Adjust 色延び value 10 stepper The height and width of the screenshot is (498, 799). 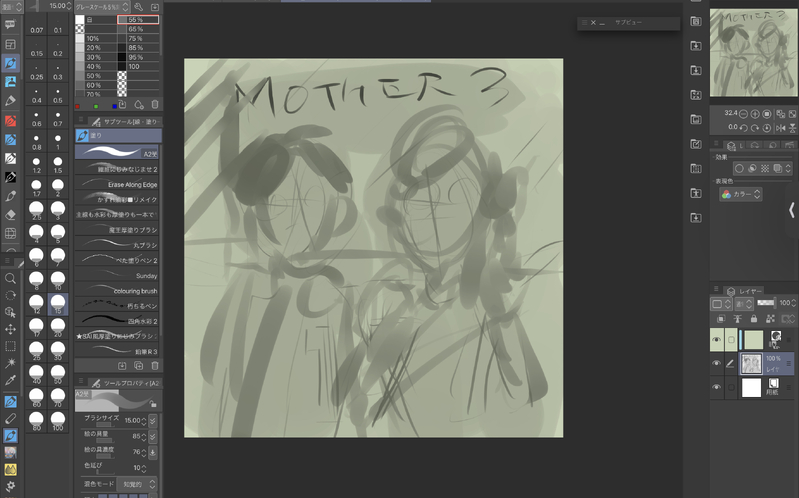pyautogui.click(x=144, y=468)
